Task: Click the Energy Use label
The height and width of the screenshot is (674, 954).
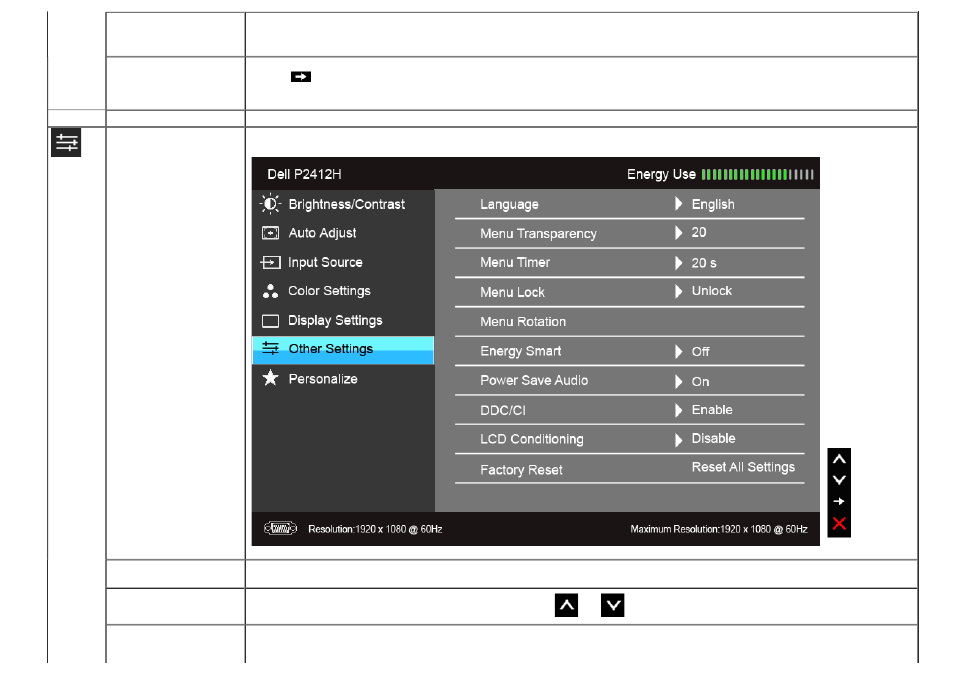Action: [661, 175]
